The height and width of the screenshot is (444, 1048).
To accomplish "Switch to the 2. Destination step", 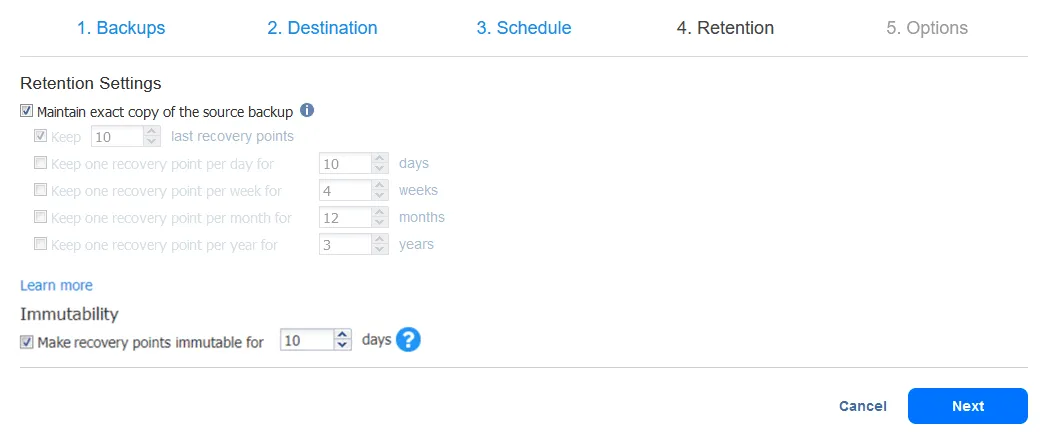I will coord(322,28).
